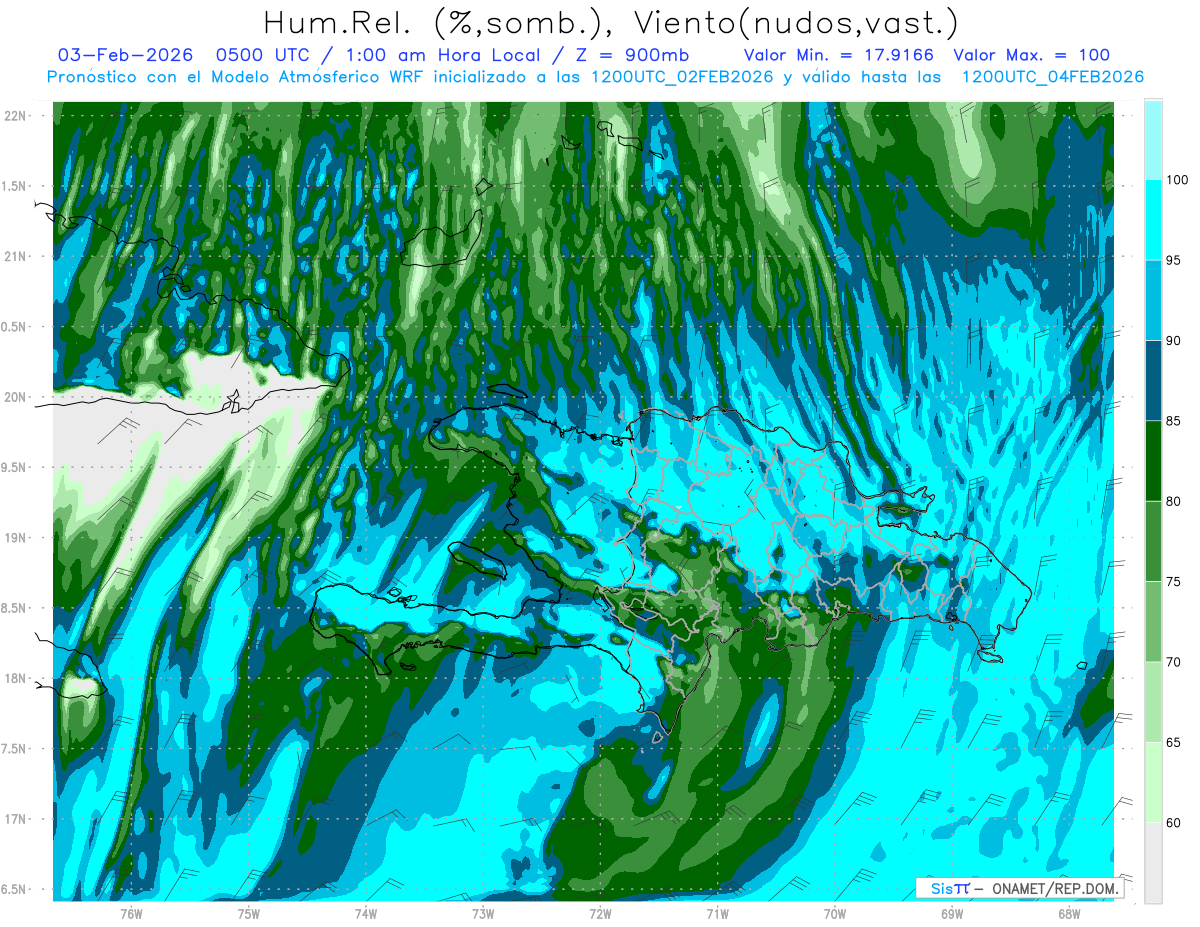Select the '72W' longitude label
The width and height of the screenshot is (1200, 927).
[x=600, y=914]
